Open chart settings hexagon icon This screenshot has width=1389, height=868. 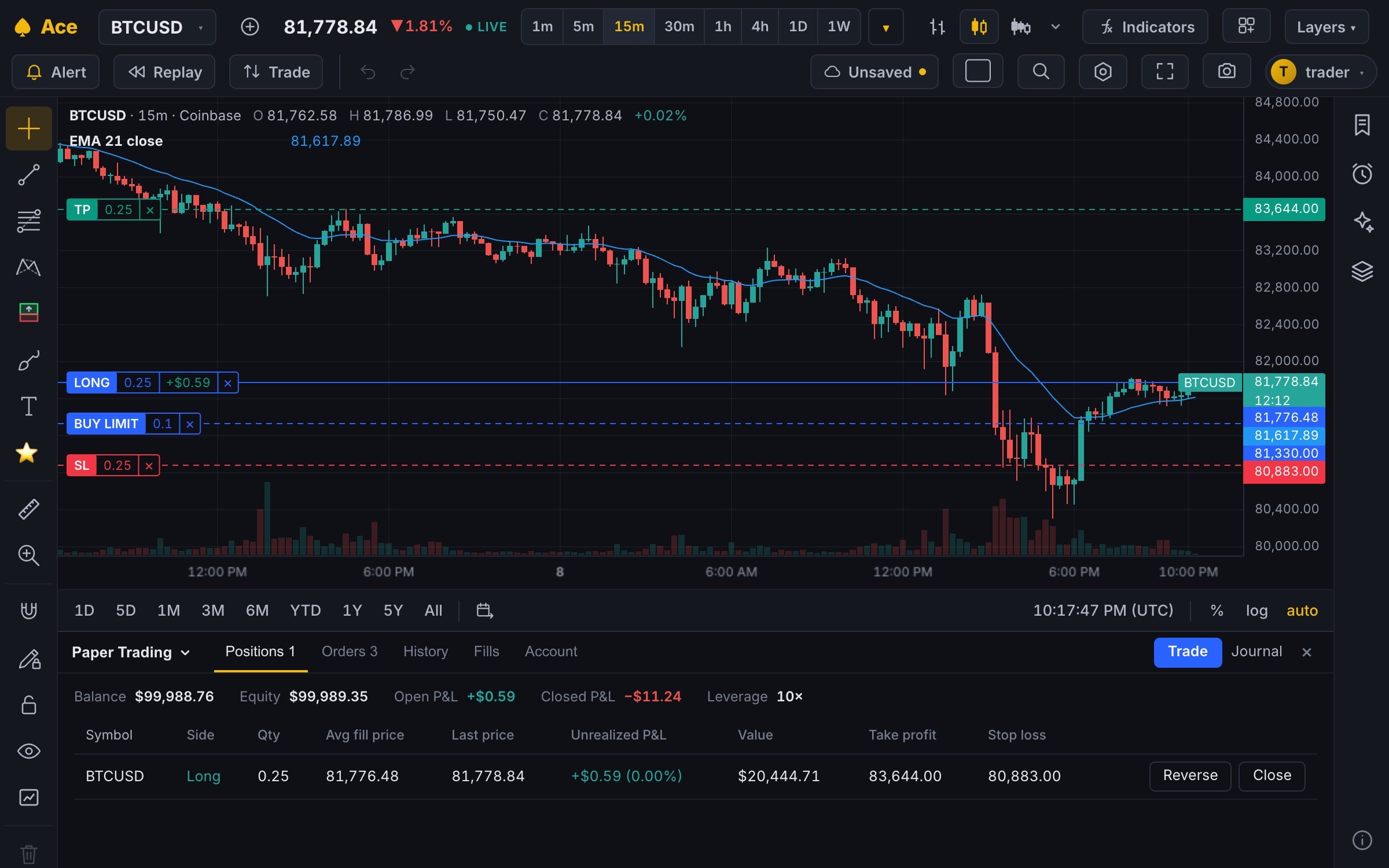1103,72
